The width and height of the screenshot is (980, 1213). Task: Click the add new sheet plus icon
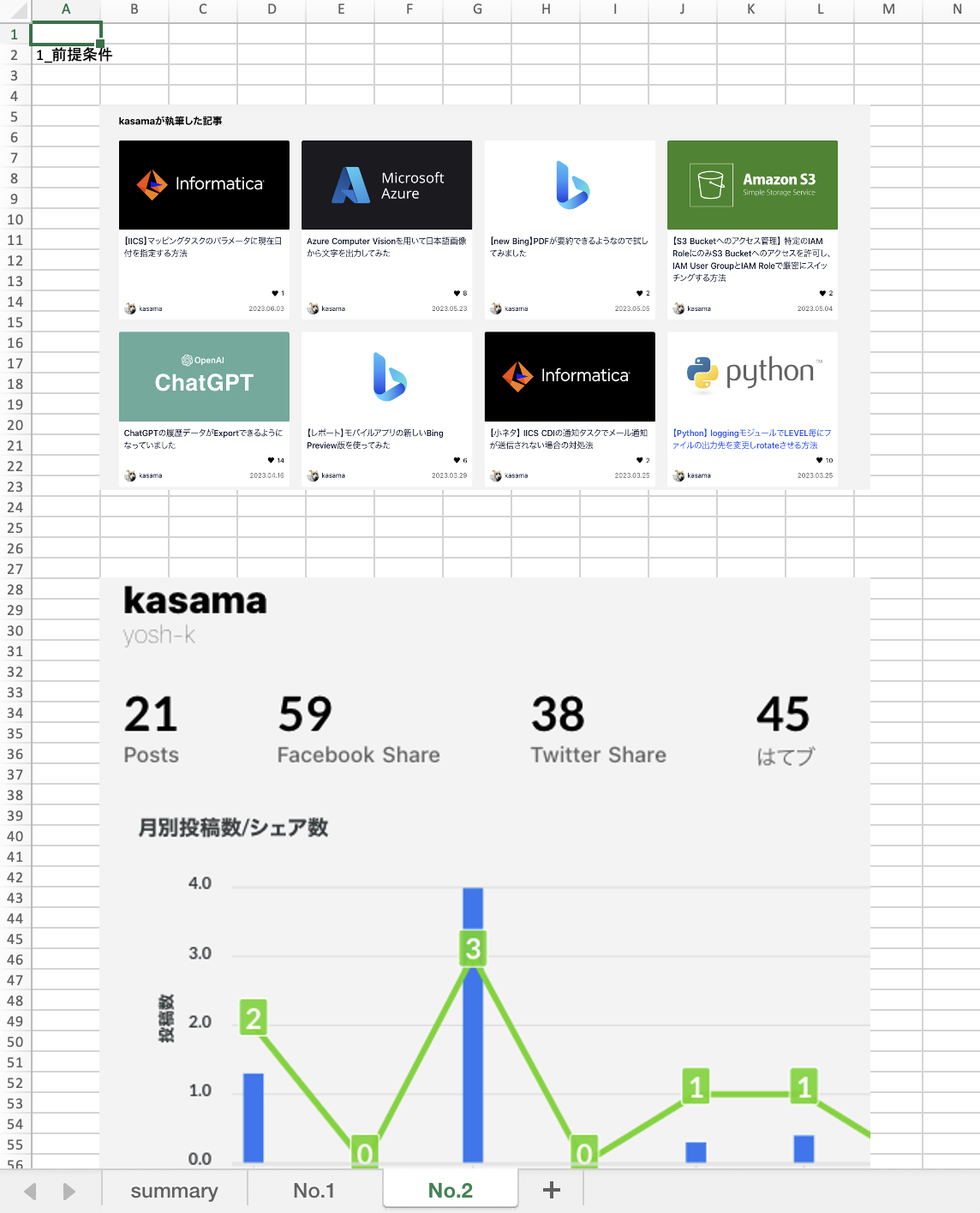(552, 1190)
